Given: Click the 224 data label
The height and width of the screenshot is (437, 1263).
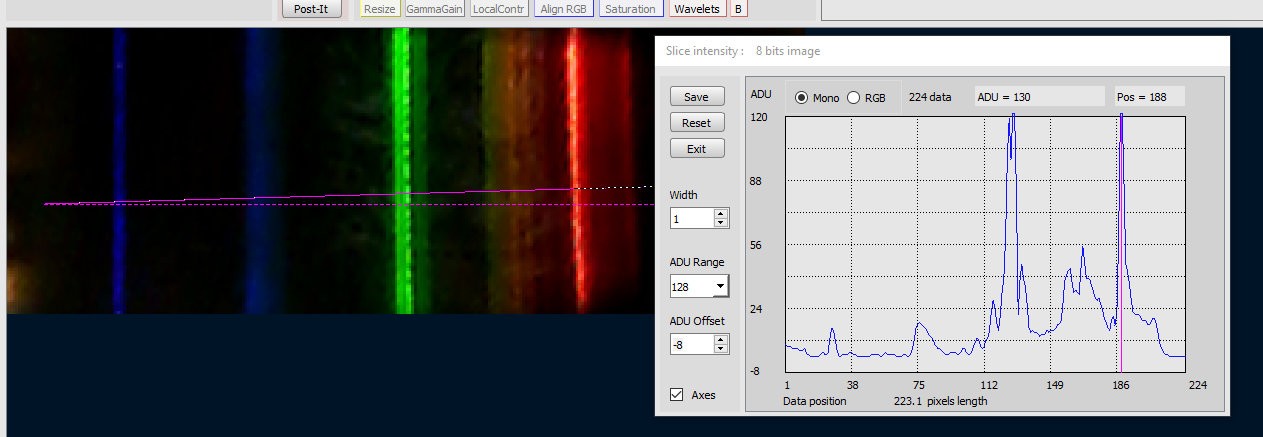Looking at the screenshot, I should tap(930, 97).
